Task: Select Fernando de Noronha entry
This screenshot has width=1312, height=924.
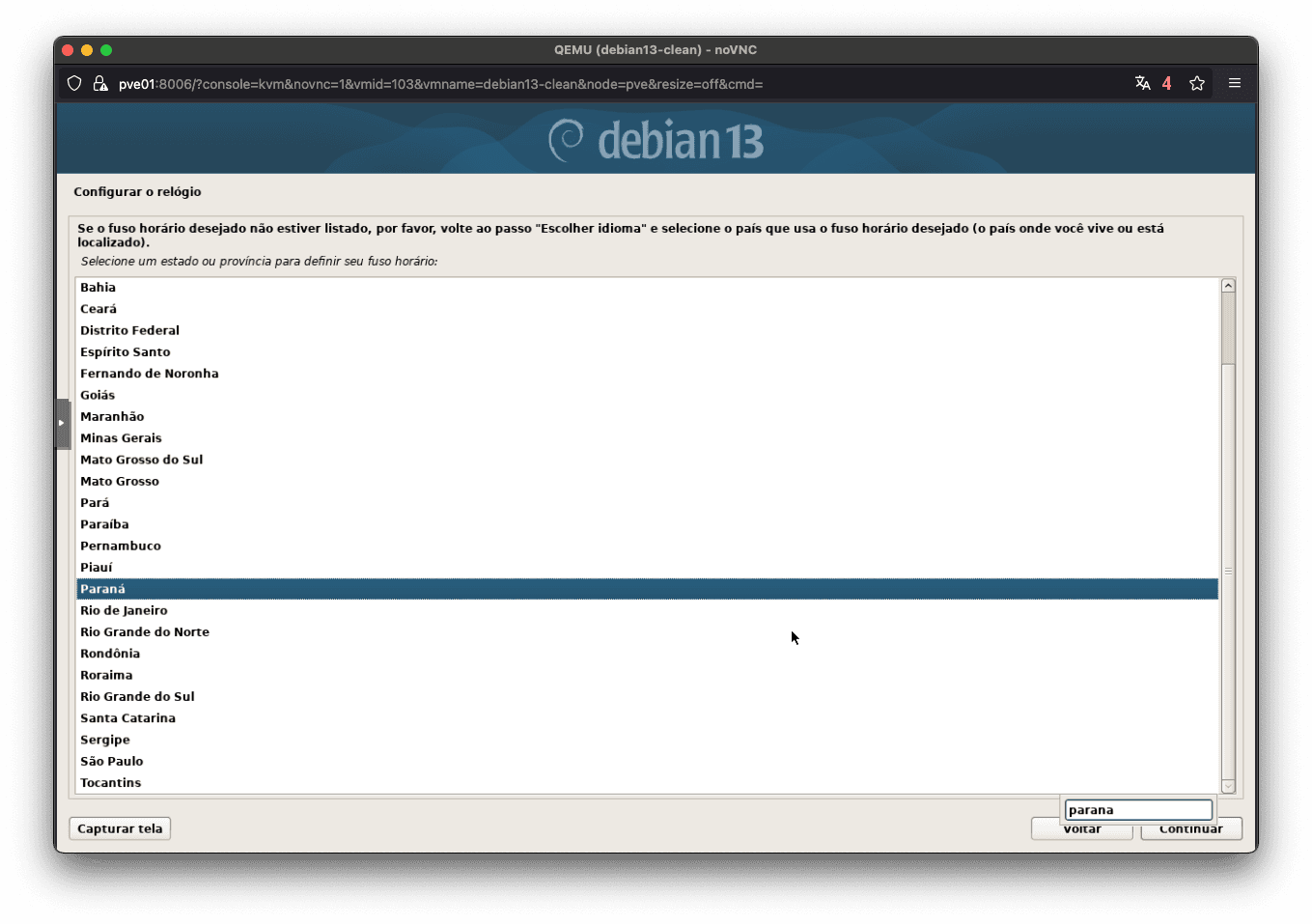Action: (x=647, y=374)
